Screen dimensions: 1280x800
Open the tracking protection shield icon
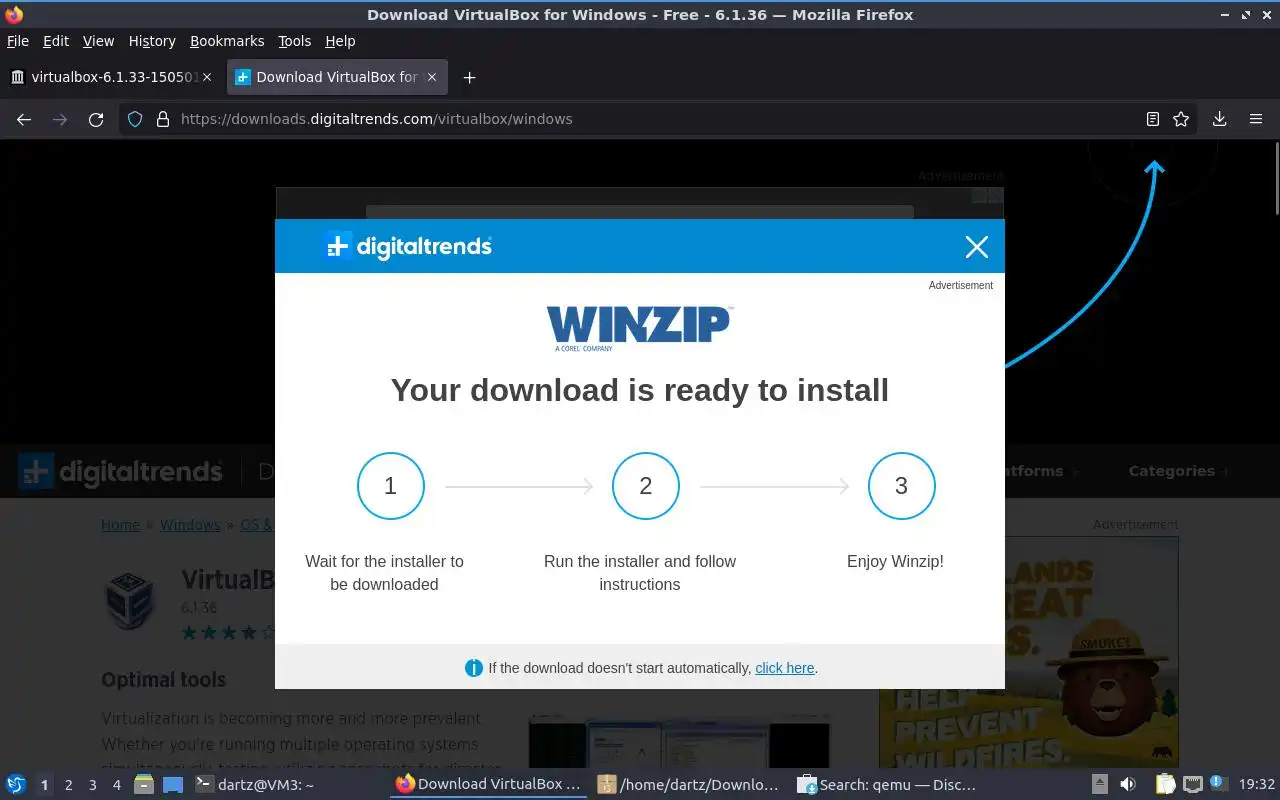[135, 119]
